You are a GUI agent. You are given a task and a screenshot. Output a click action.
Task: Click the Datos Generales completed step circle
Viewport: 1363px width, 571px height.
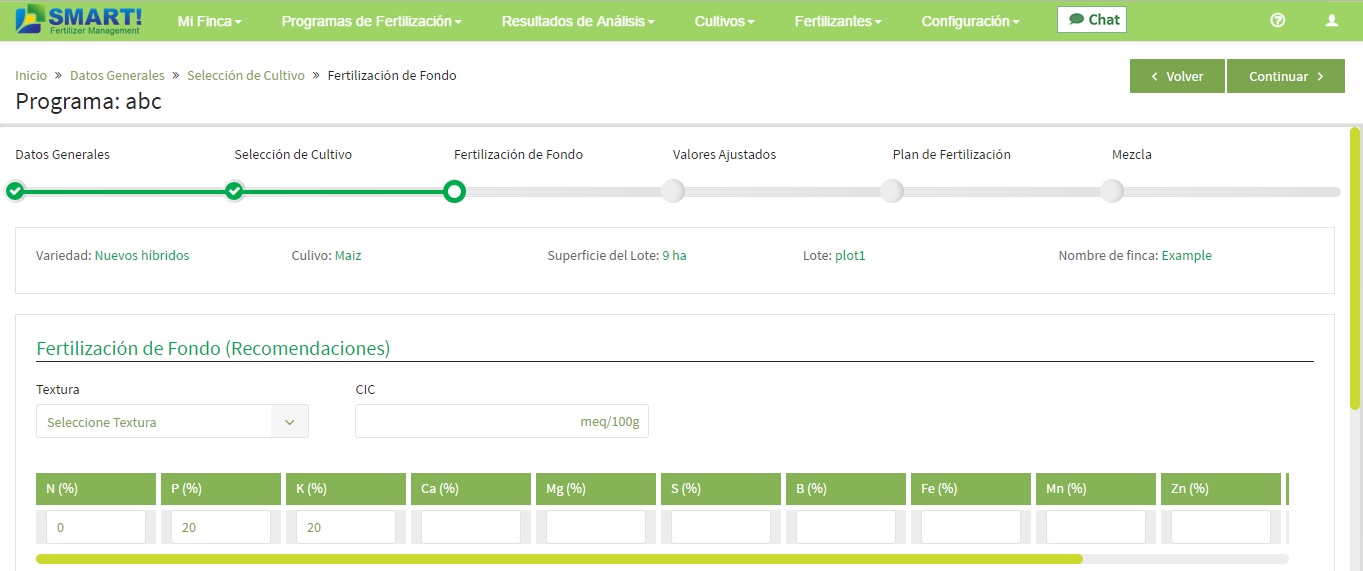coord(15,191)
